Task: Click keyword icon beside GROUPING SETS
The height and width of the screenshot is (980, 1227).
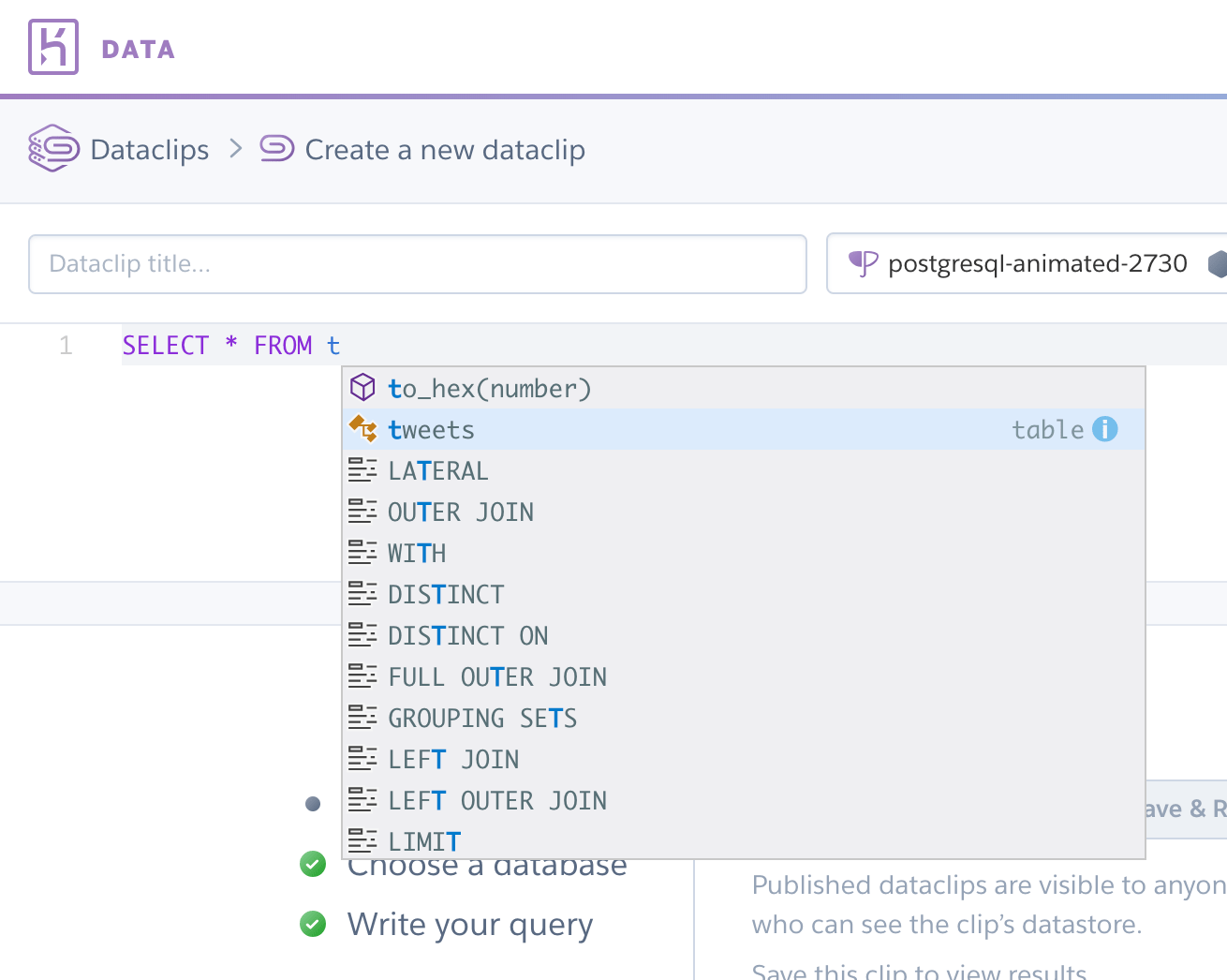Action: point(362,718)
